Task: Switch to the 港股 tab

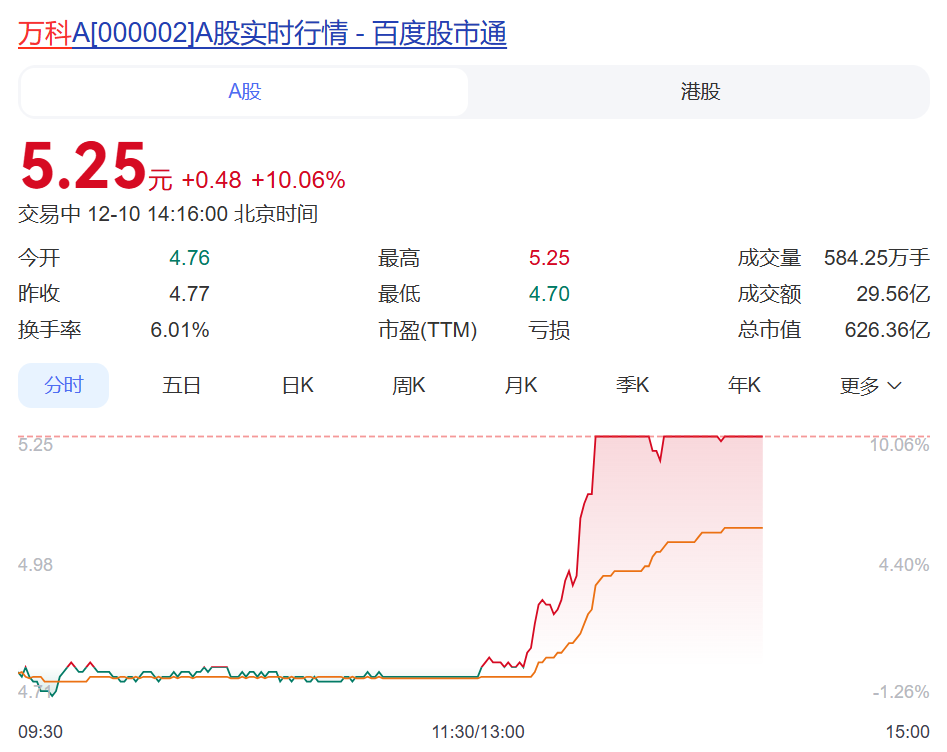Action: (700, 92)
